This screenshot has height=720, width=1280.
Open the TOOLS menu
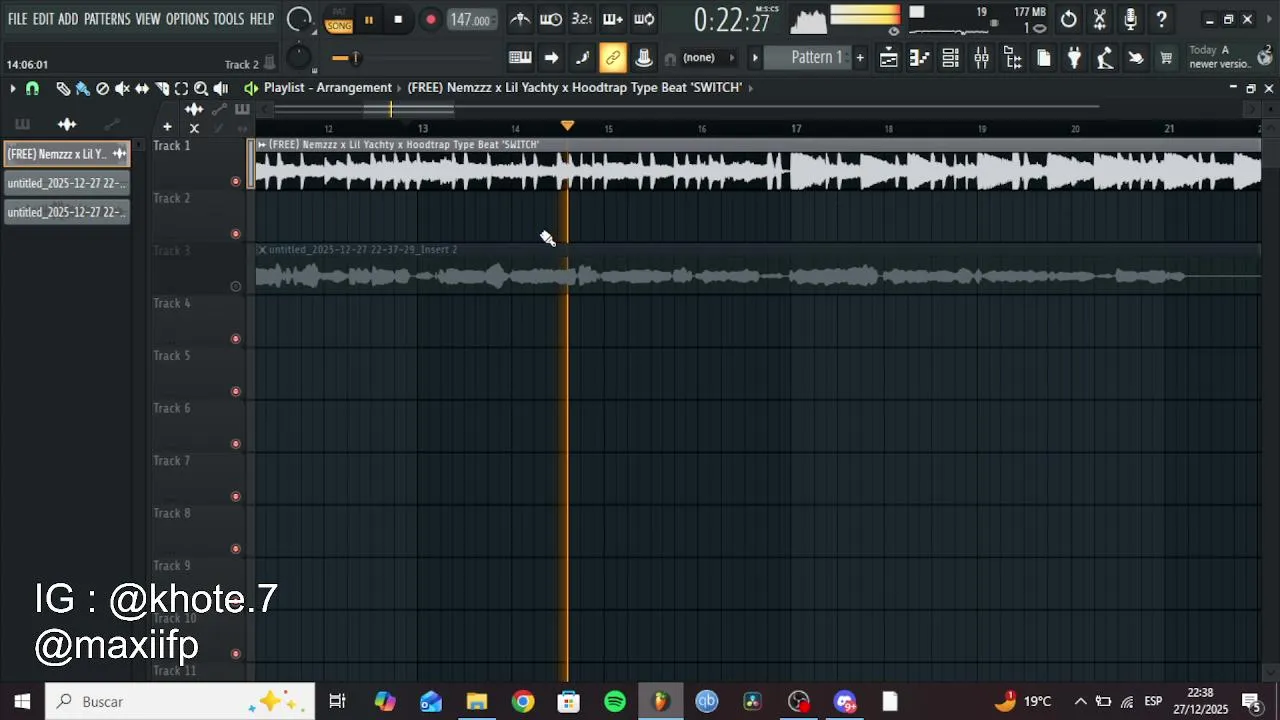coord(228,19)
